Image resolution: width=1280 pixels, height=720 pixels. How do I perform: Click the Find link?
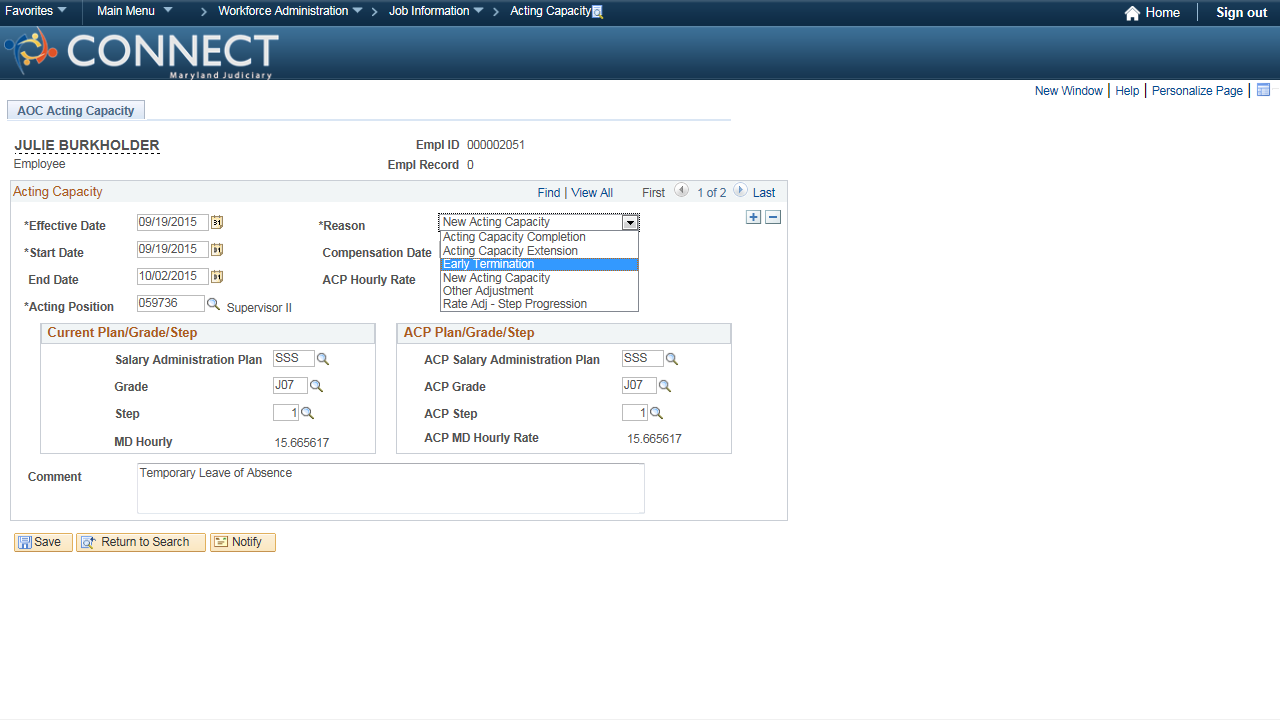(x=548, y=193)
